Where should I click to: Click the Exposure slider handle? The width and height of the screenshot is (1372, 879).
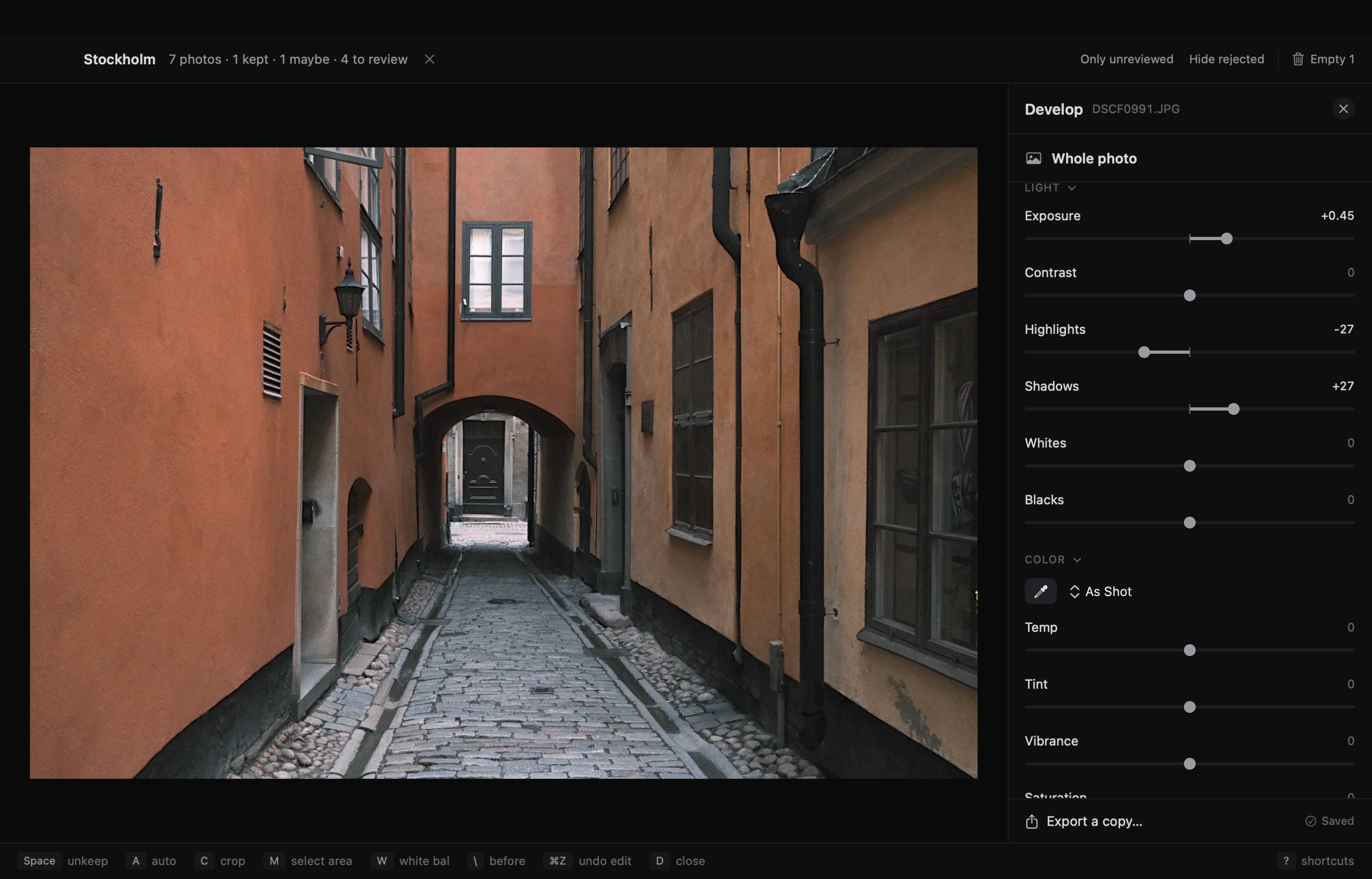(1226, 239)
